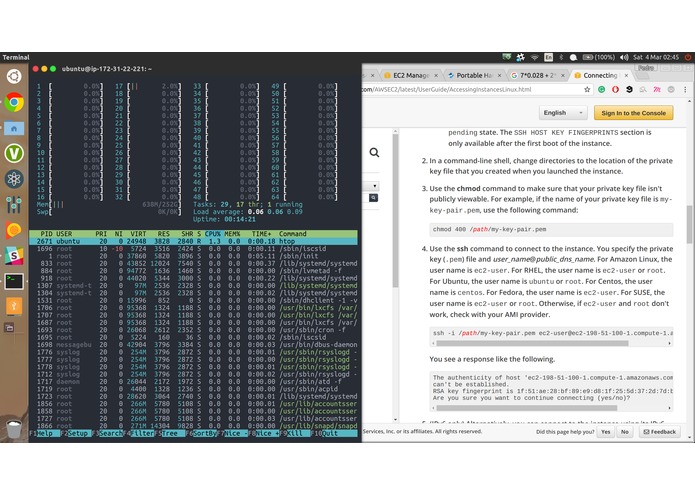
Task: Click the small search button in AWS sidebar
Action: pos(373,198)
